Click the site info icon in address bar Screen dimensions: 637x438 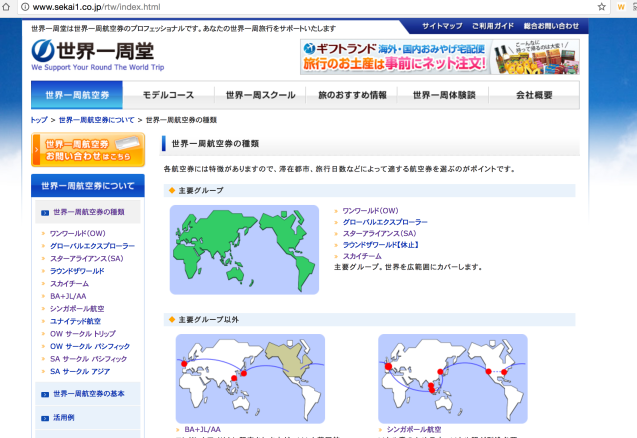coord(25,7)
